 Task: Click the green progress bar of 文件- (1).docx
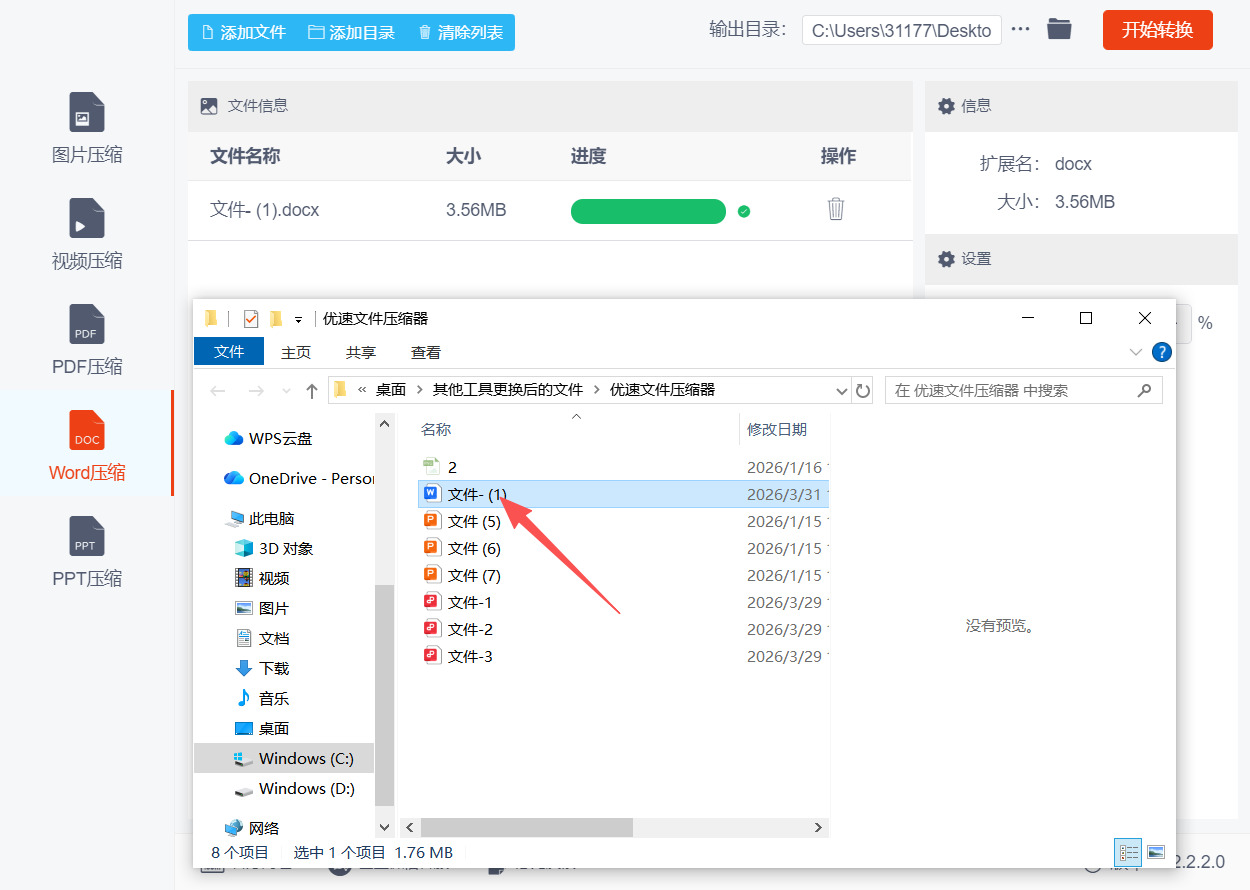648,211
